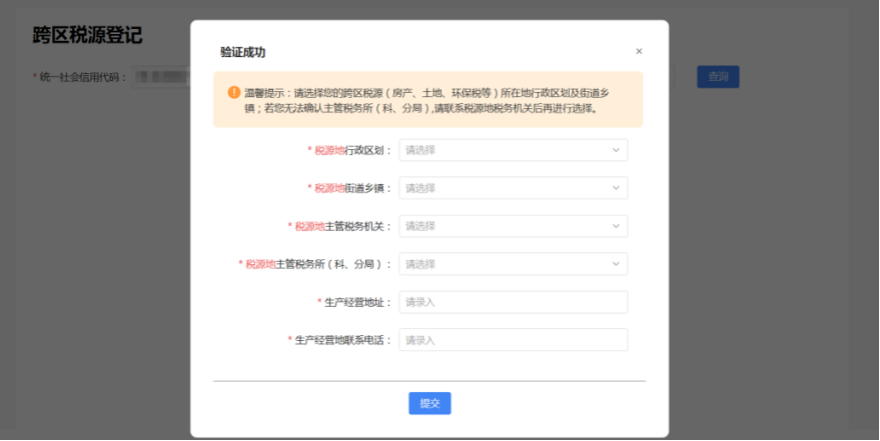This screenshot has width=880, height=441.
Task: Open the 税源地主管税务机关 dropdown field
Action: pyautogui.click(x=505, y=226)
